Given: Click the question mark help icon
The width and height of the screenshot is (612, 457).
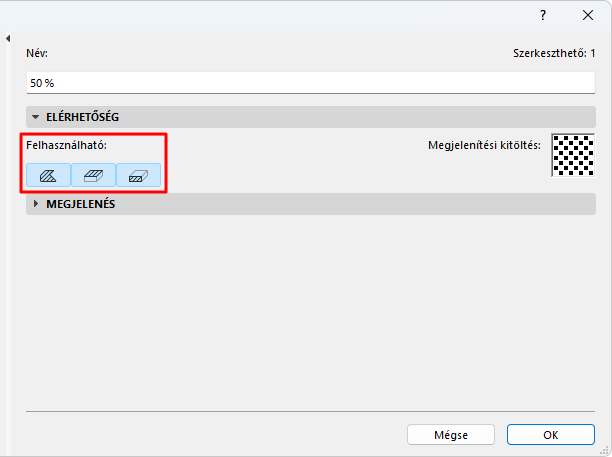Looking at the screenshot, I should pos(543,15).
